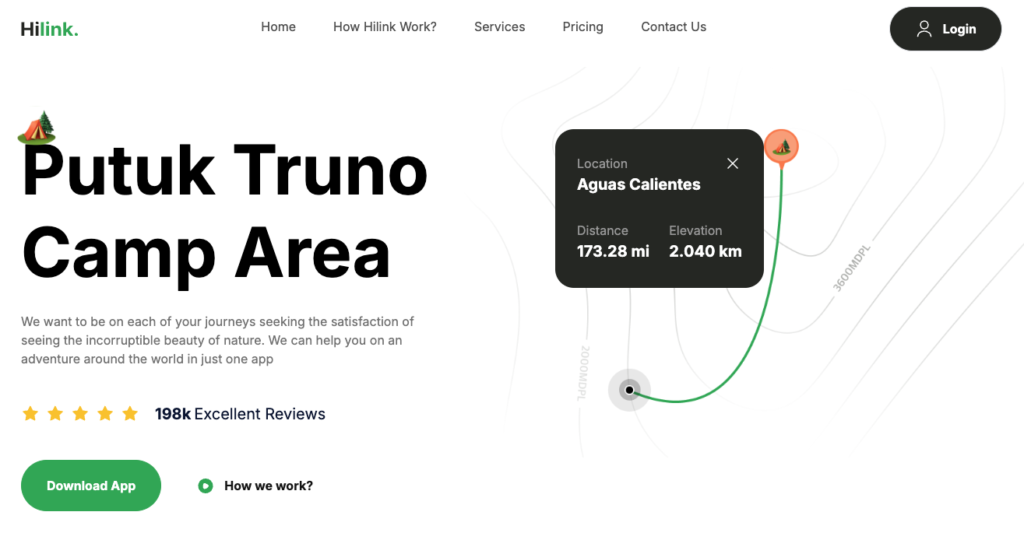
Task: Click the tent emoji above the heading
Action: click(x=37, y=127)
